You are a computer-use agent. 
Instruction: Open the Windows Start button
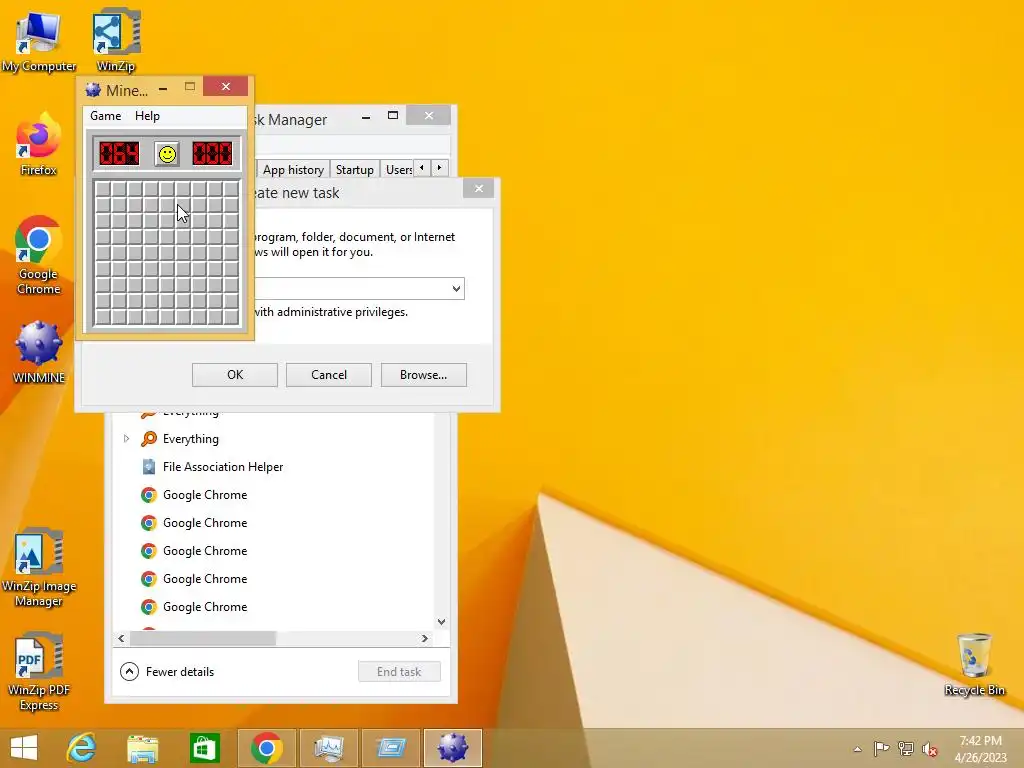click(x=24, y=748)
